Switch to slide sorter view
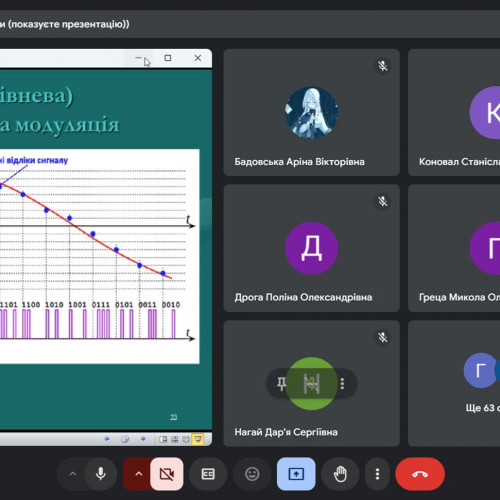The height and width of the screenshot is (500, 500). click(175, 439)
